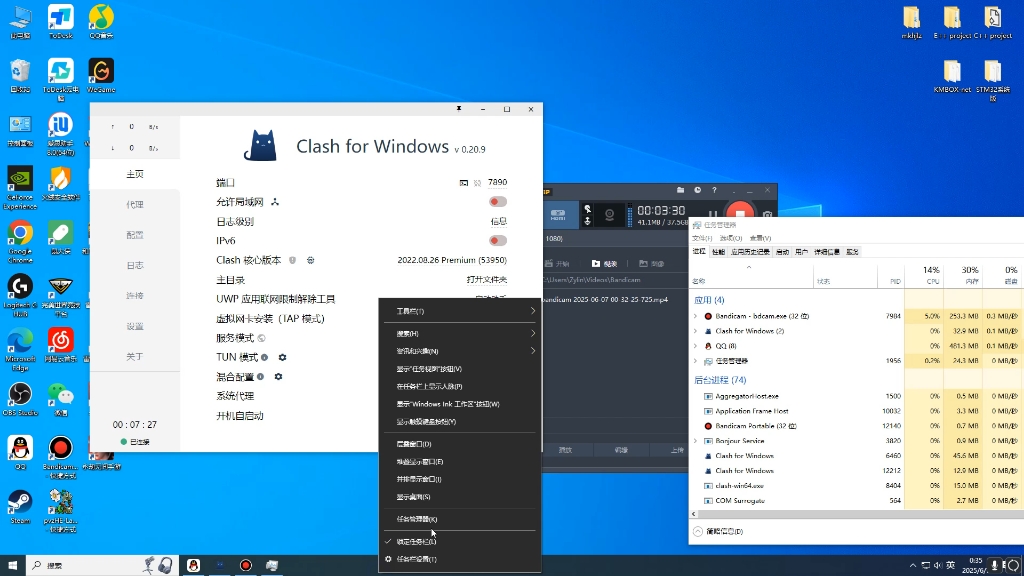The image size is (1024, 576).
Task: Open KMBOX.net folder on desktop
Action: pos(952,75)
